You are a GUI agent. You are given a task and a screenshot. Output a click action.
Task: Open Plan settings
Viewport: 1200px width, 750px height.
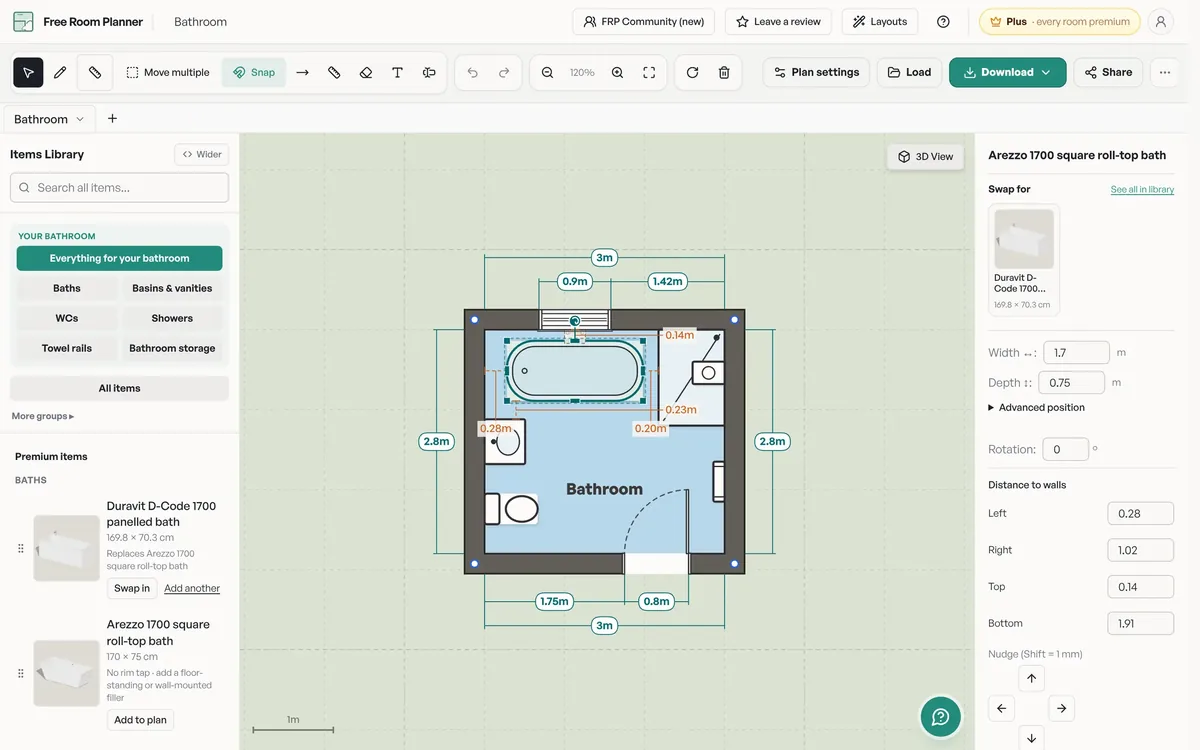pyautogui.click(x=816, y=72)
